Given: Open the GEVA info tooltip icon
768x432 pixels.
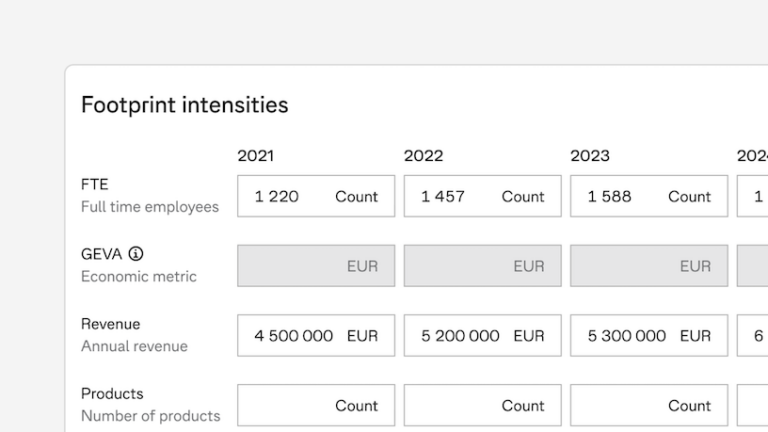Looking at the screenshot, I should (136, 254).
